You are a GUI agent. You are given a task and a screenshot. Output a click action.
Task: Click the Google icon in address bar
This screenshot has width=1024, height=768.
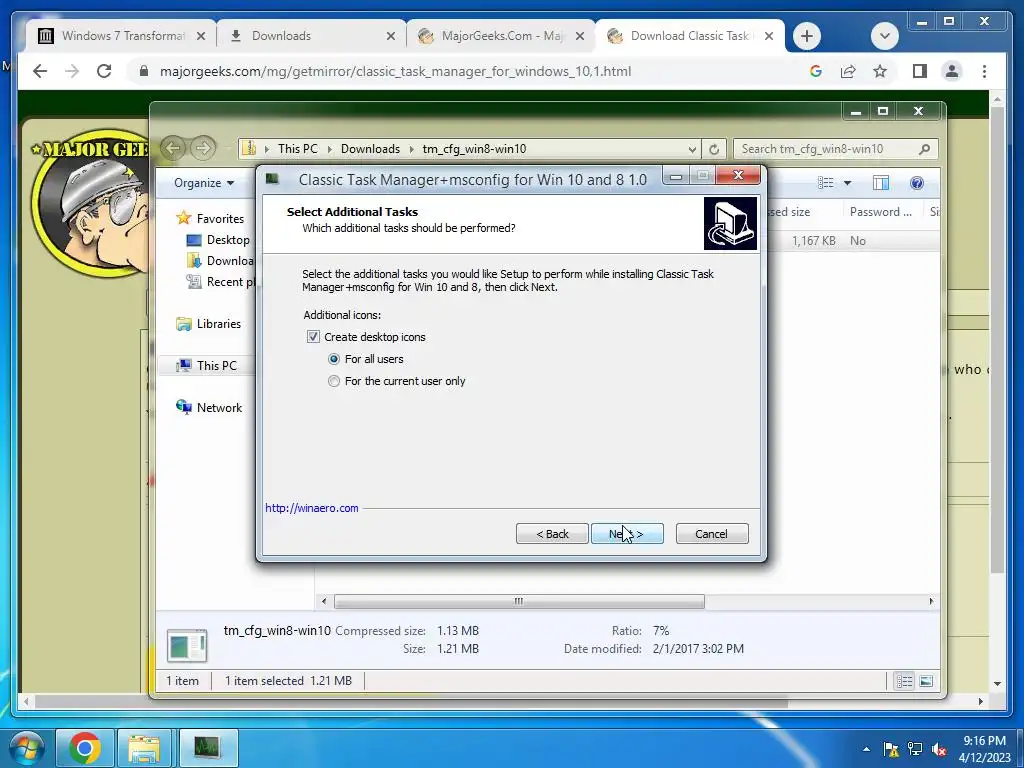pyautogui.click(x=816, y=71)
